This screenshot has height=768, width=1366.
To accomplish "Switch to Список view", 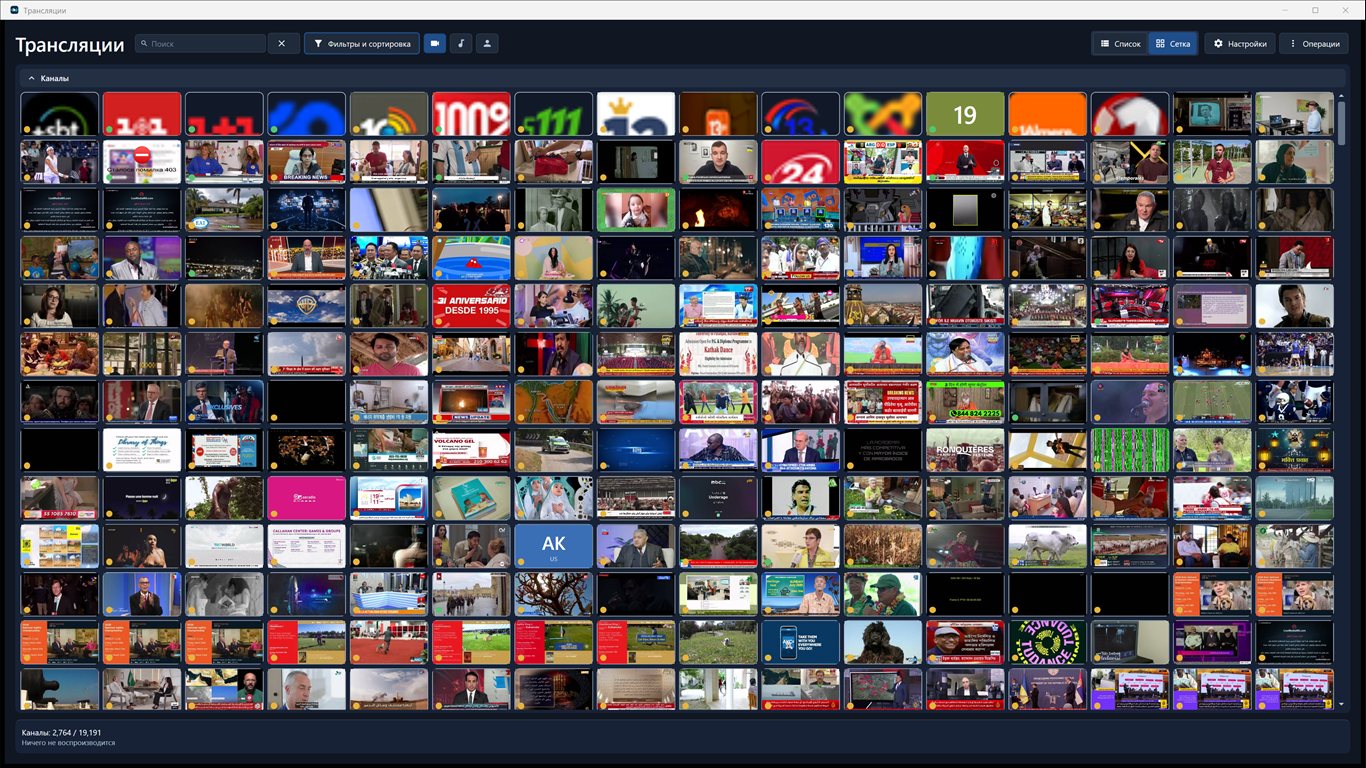I will (x=1120, y=44).
